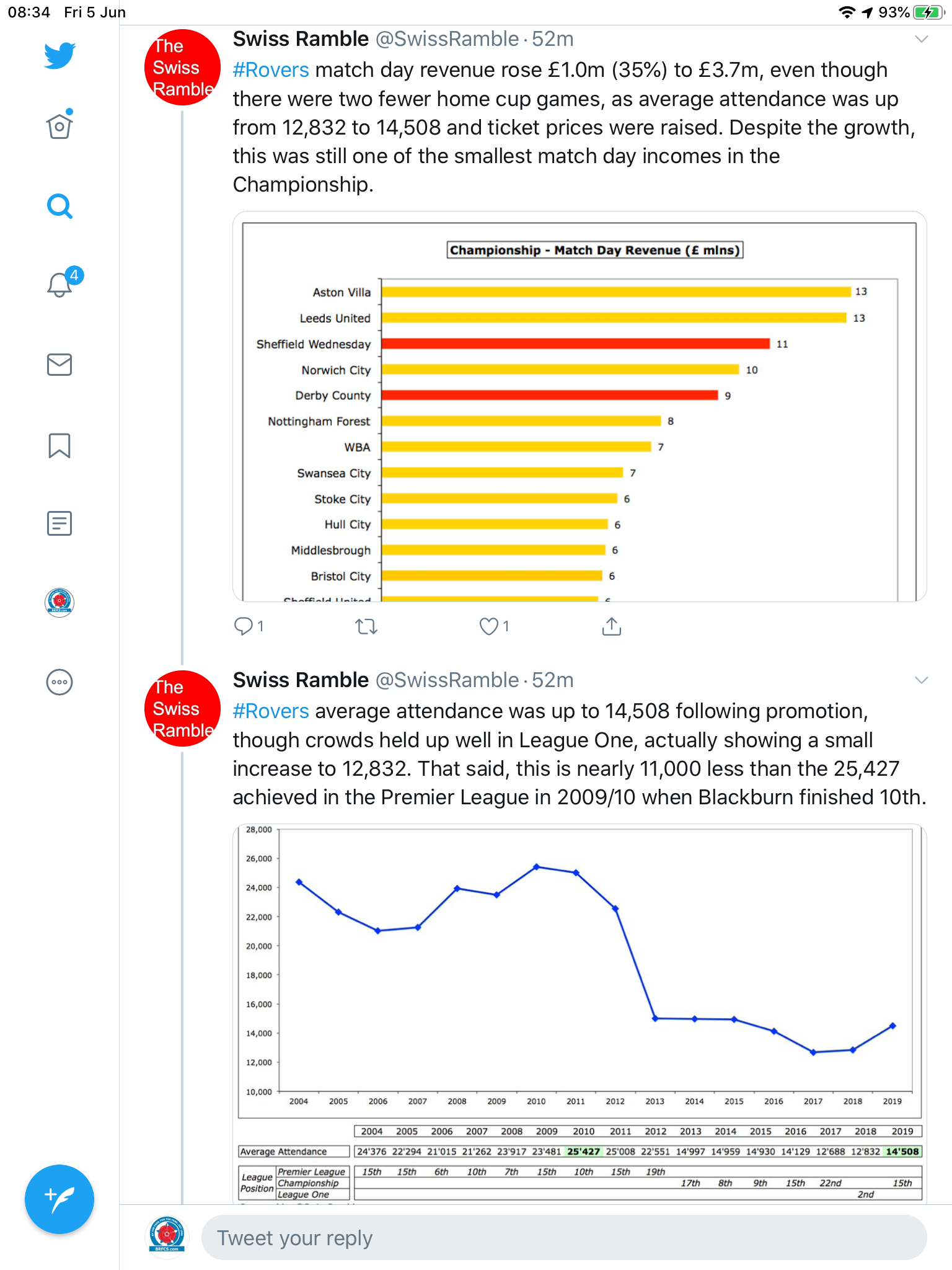This screenshot has height=1270, width=952.
Task: Expand options chevron on first tweet
Action: 922,39
